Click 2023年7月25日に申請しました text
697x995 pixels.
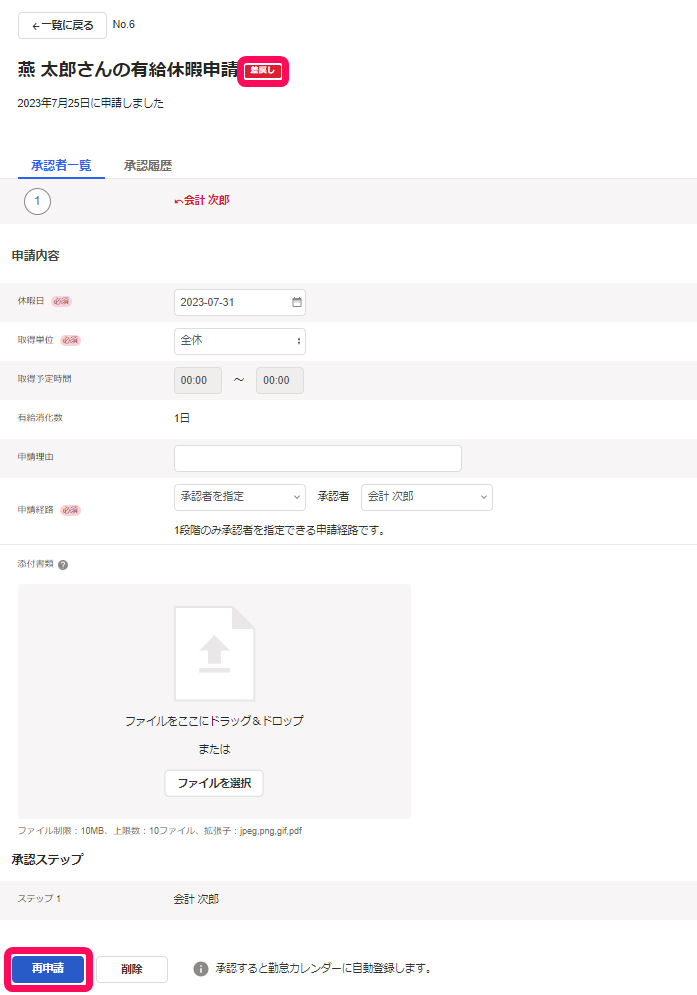coord(91,103)
